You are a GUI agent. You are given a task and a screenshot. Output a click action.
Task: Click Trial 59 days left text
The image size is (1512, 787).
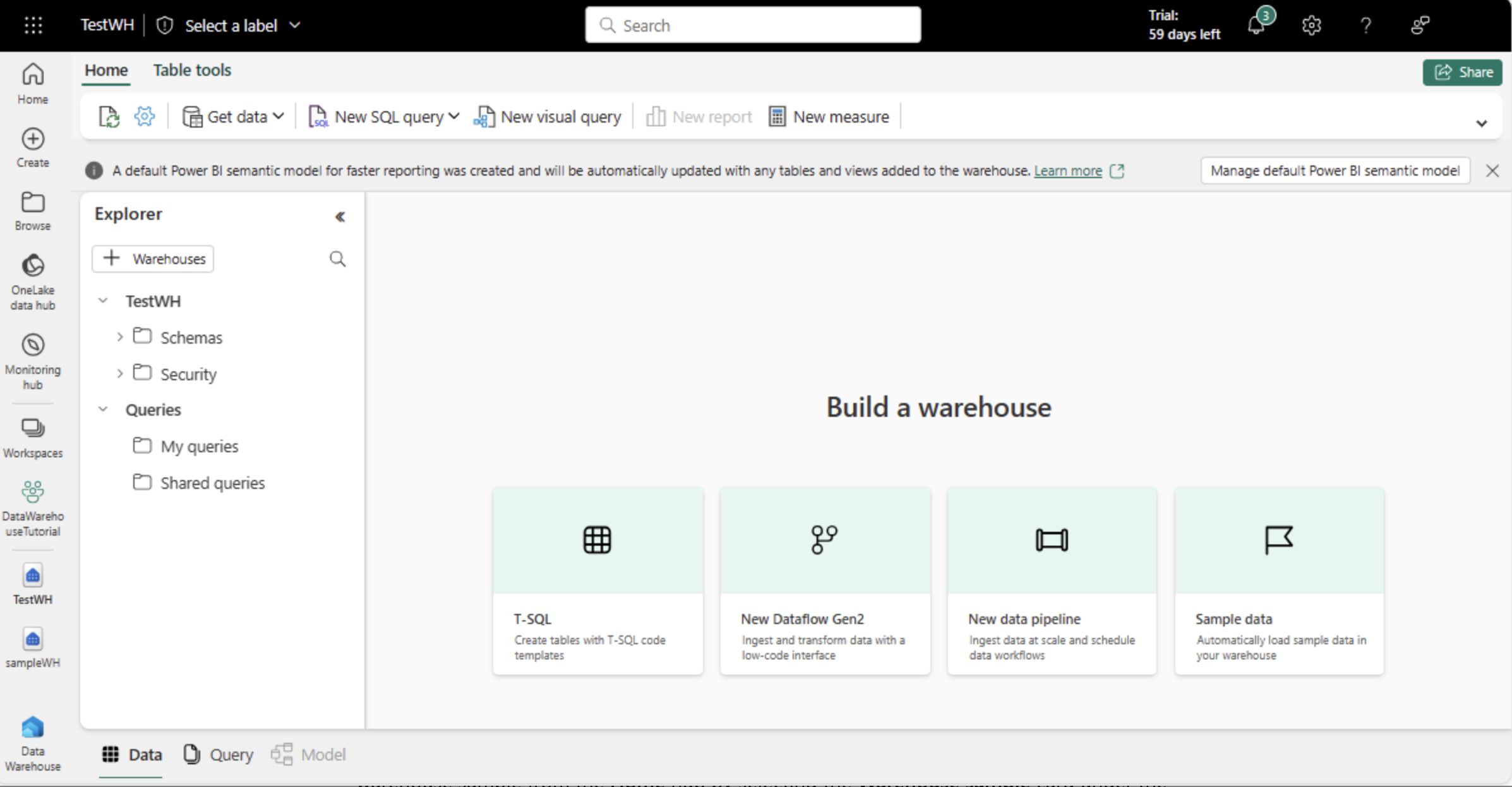click(1184, 25)
